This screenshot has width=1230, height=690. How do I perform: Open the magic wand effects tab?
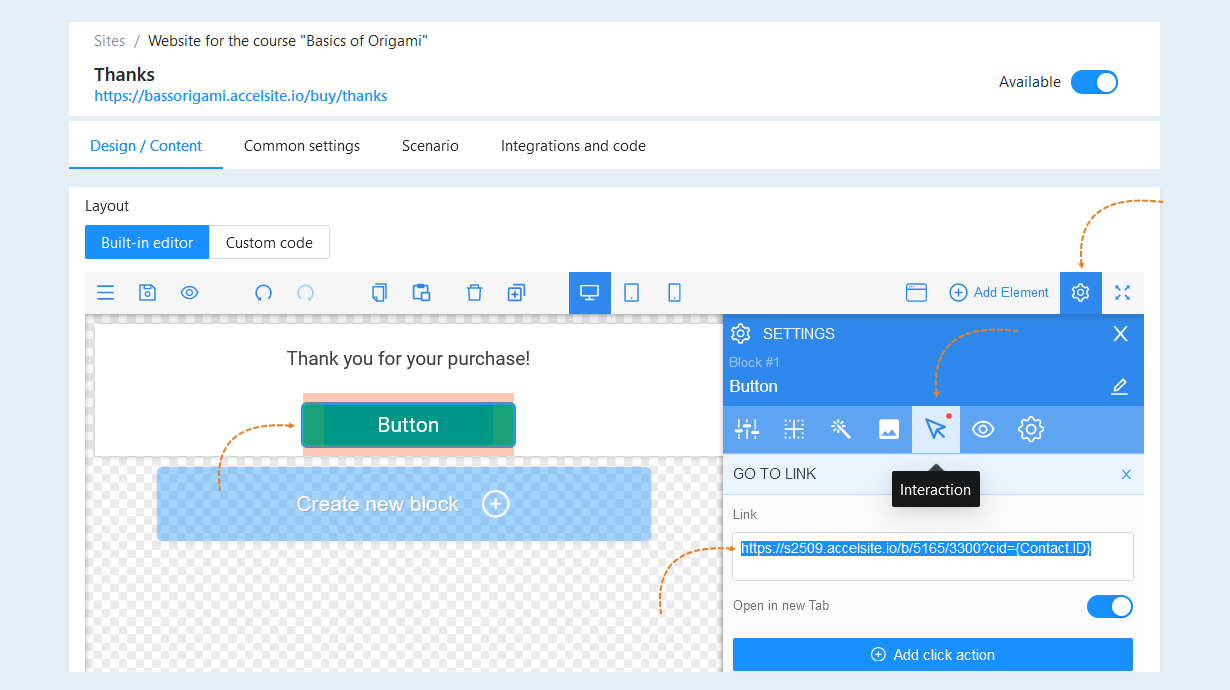tap(841, 430)
